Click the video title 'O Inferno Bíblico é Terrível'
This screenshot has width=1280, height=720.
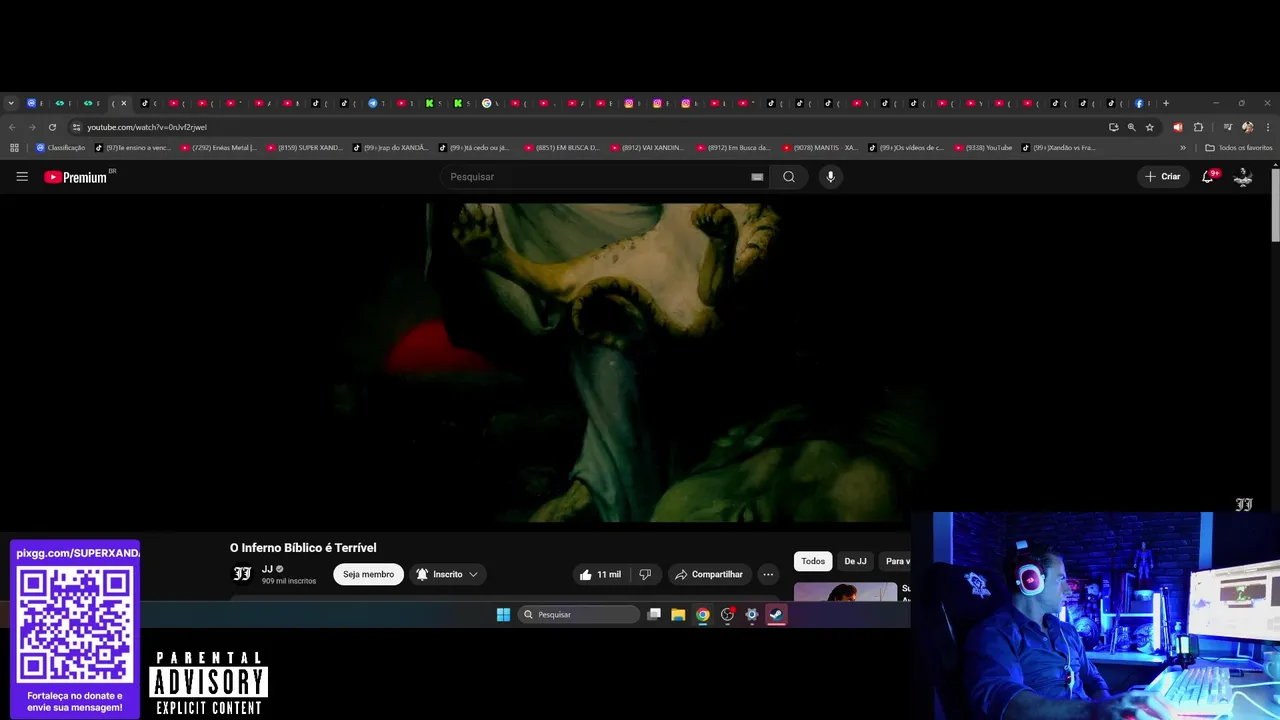[303, 548]
